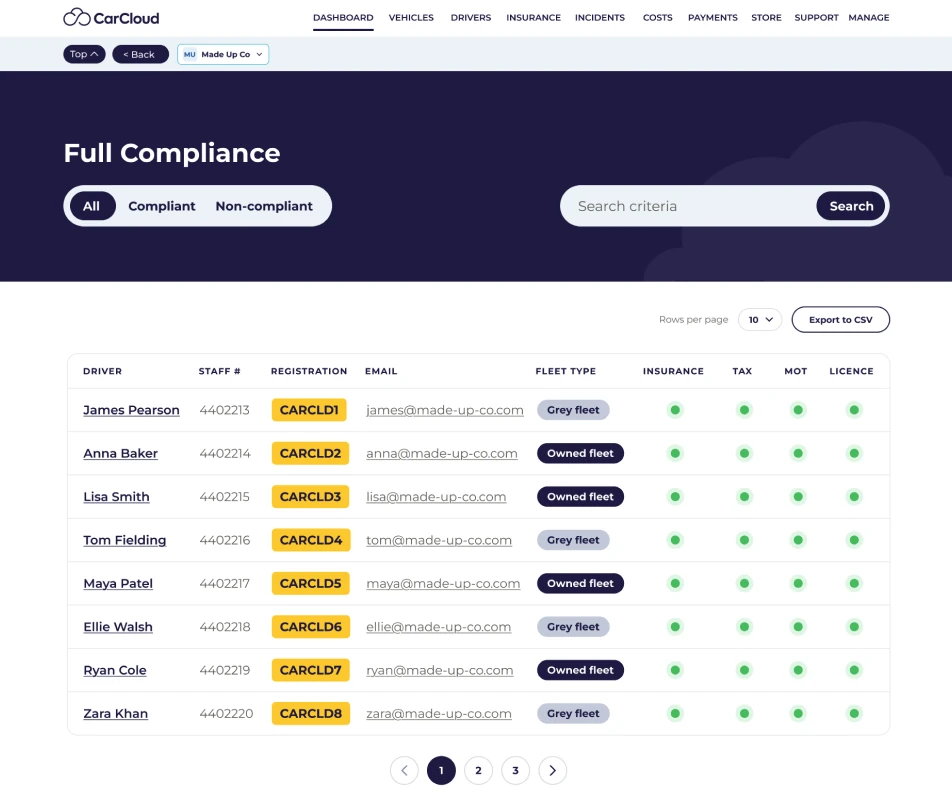Click the CarCloud logo
952x800 pixels.
pos(111,18)
